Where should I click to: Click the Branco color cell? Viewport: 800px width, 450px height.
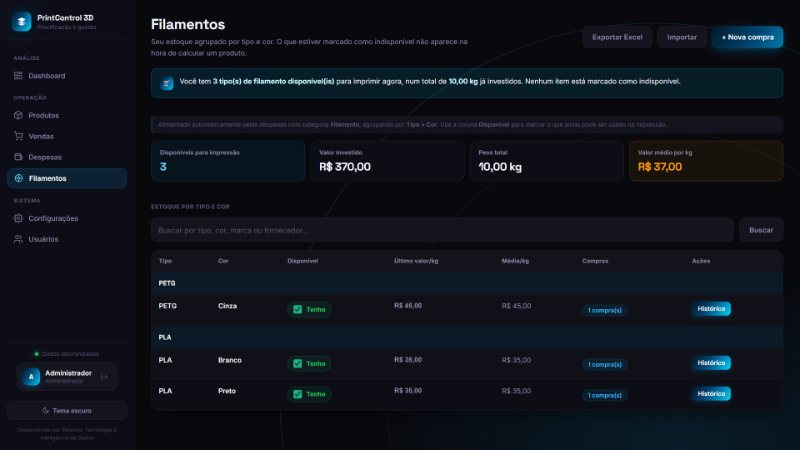click(x=230, y=360)
